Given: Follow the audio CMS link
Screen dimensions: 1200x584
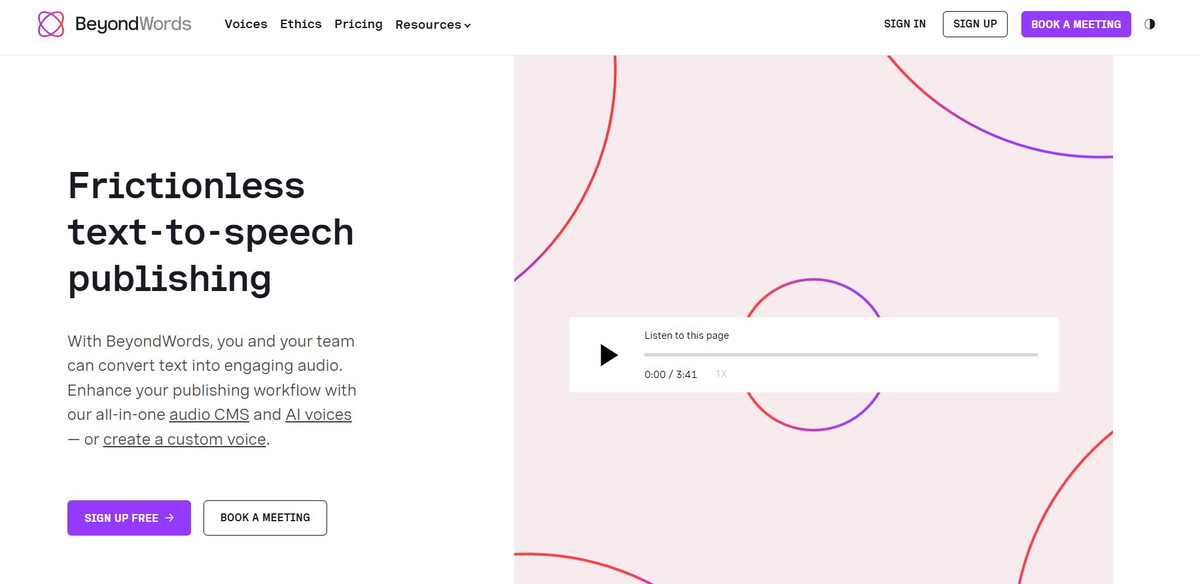Looking at the screenshot, I should click(209, 414).
